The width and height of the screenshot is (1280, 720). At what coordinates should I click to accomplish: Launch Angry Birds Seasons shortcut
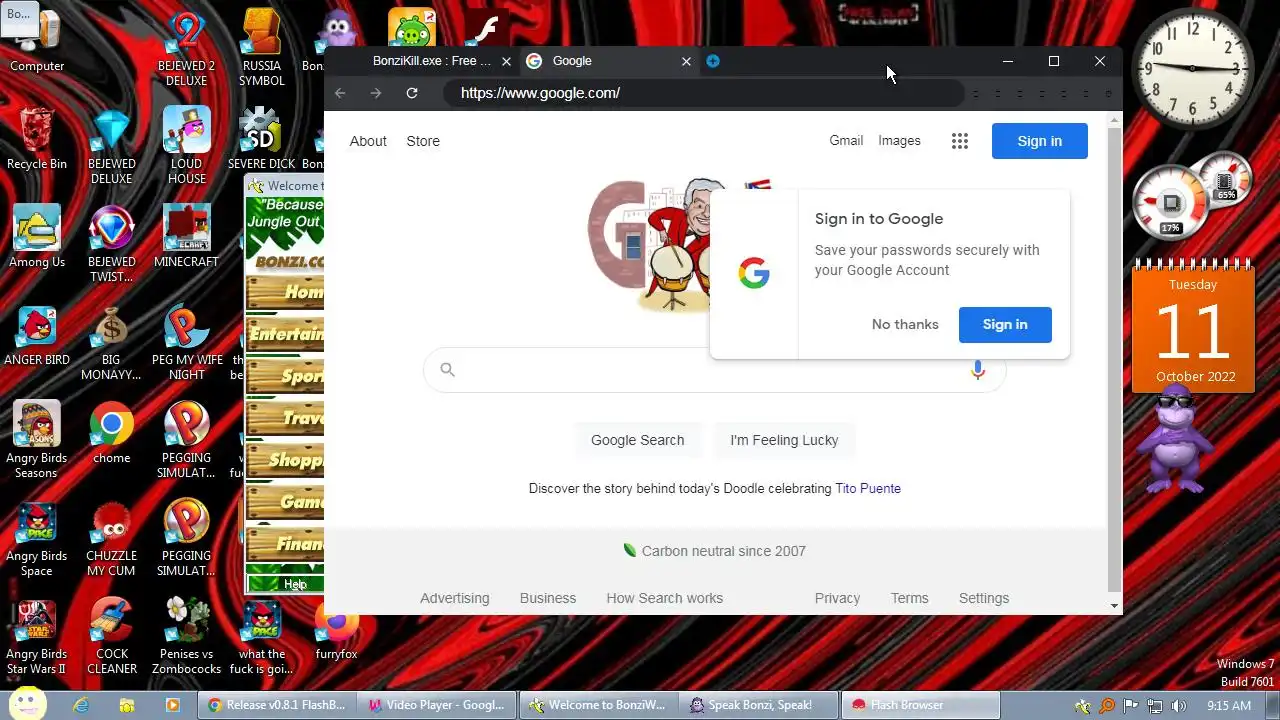37,440
